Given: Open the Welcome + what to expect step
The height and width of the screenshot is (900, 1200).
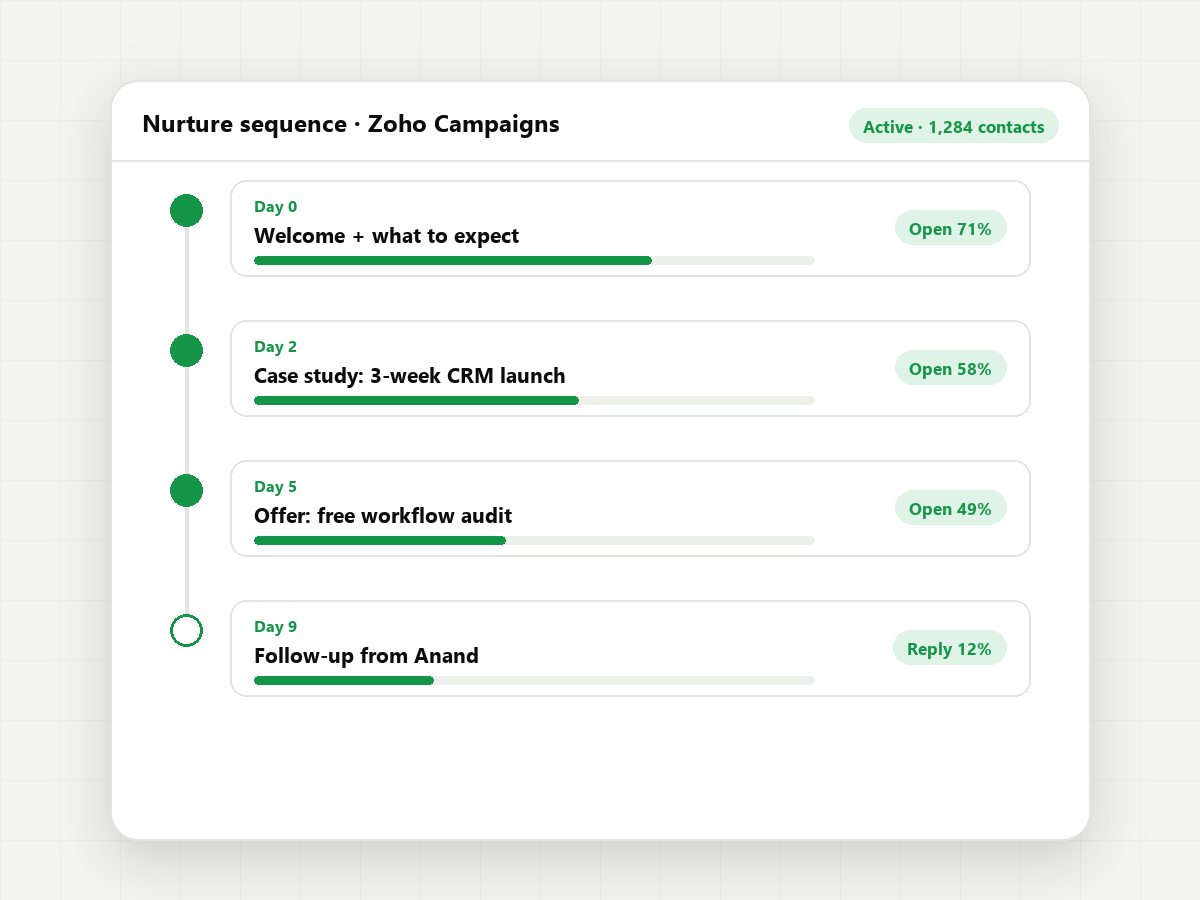Looking at the screenshot, I should tap(631, 228).
